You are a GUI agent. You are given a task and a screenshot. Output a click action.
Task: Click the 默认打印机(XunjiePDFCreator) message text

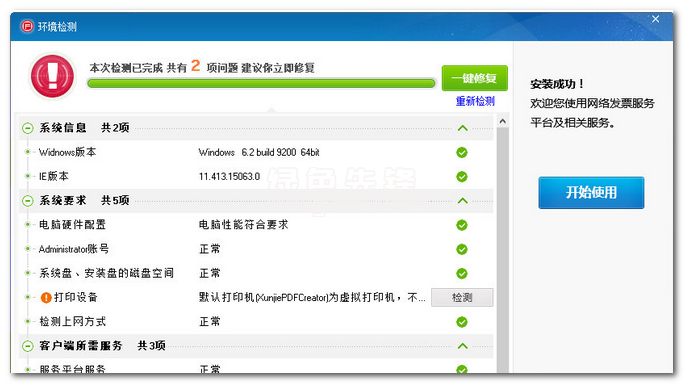click(x=312, y=298)
